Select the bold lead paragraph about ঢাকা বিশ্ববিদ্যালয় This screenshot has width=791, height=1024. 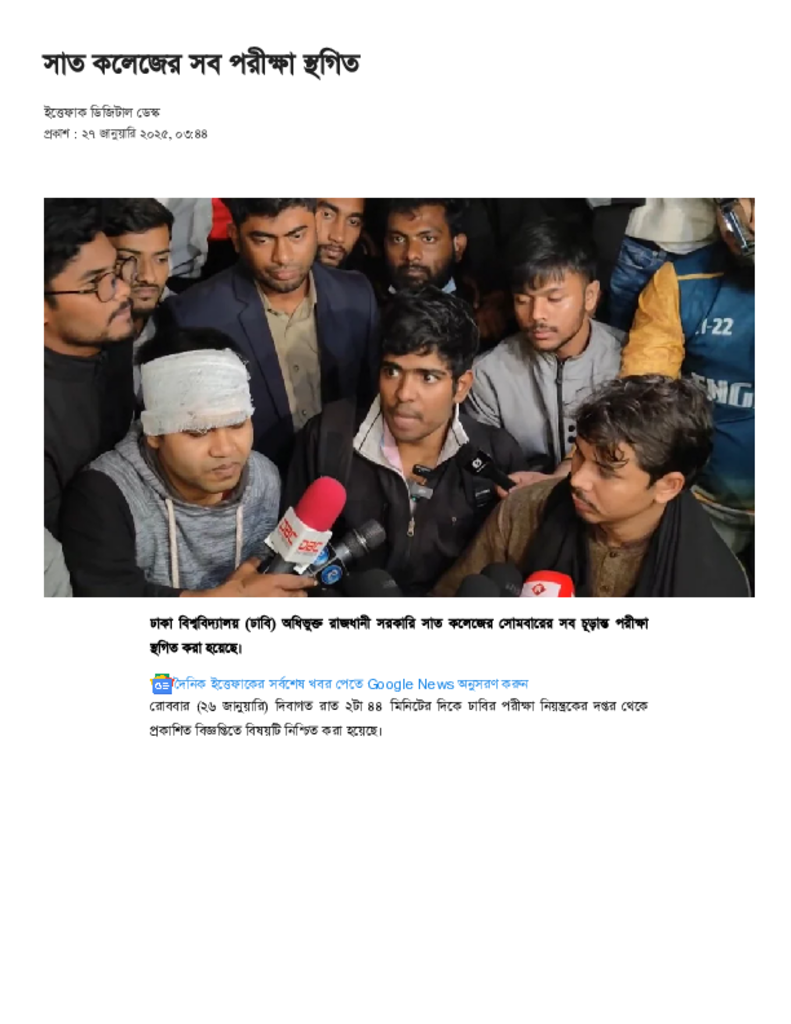click(x=398, y=635)
